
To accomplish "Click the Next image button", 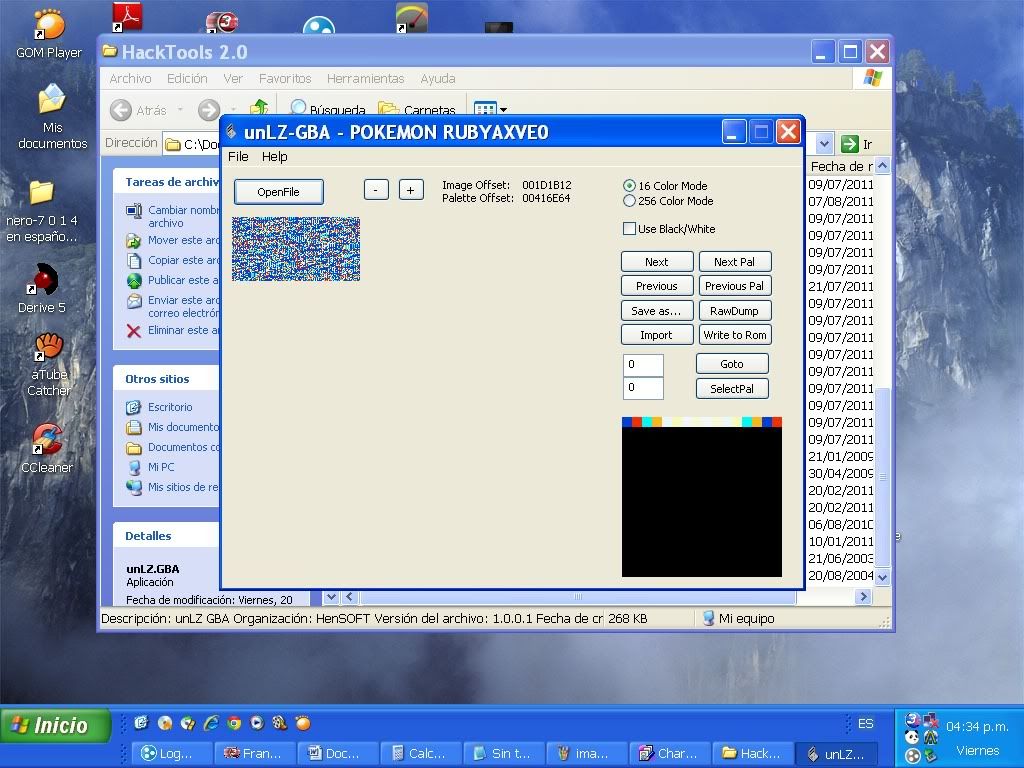I will click(657, 262).
